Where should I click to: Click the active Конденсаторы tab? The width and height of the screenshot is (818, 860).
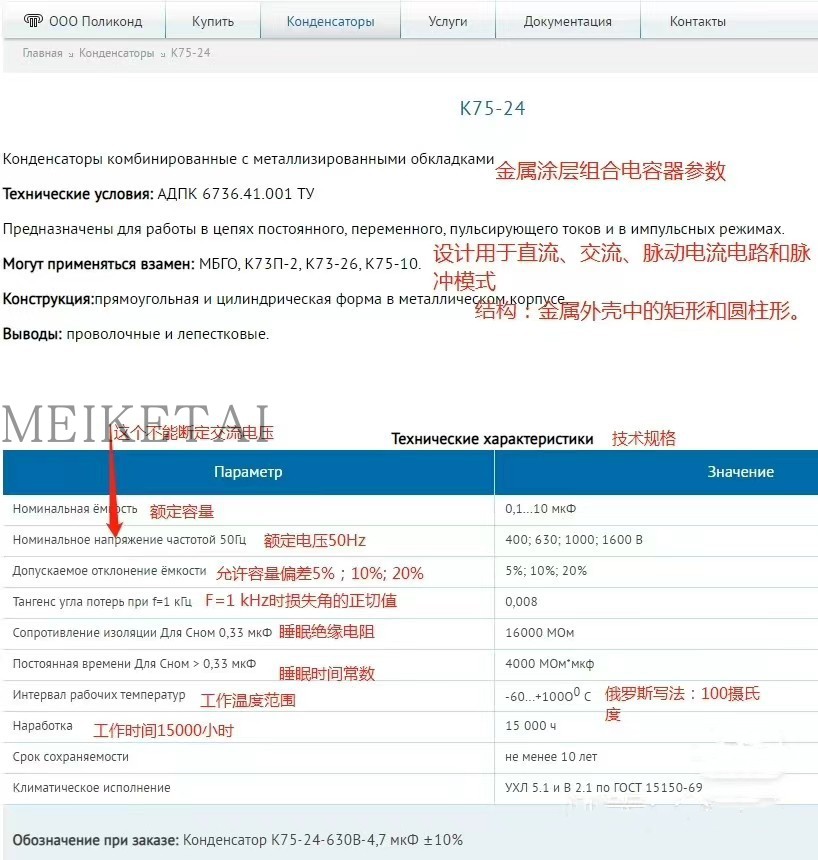330,19
